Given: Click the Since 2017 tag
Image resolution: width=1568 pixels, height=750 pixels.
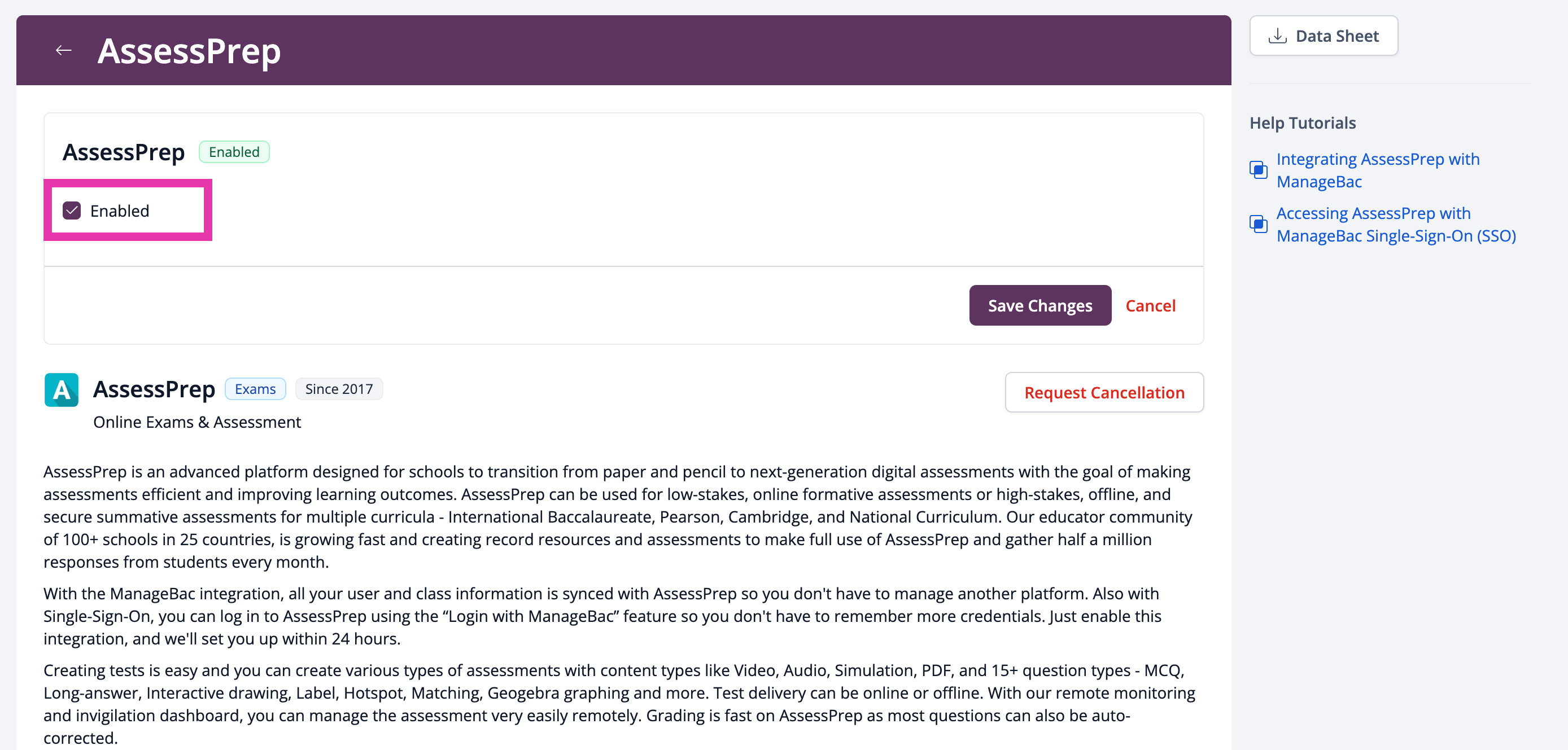Looking at the screenshot, I should coord(338,389).
